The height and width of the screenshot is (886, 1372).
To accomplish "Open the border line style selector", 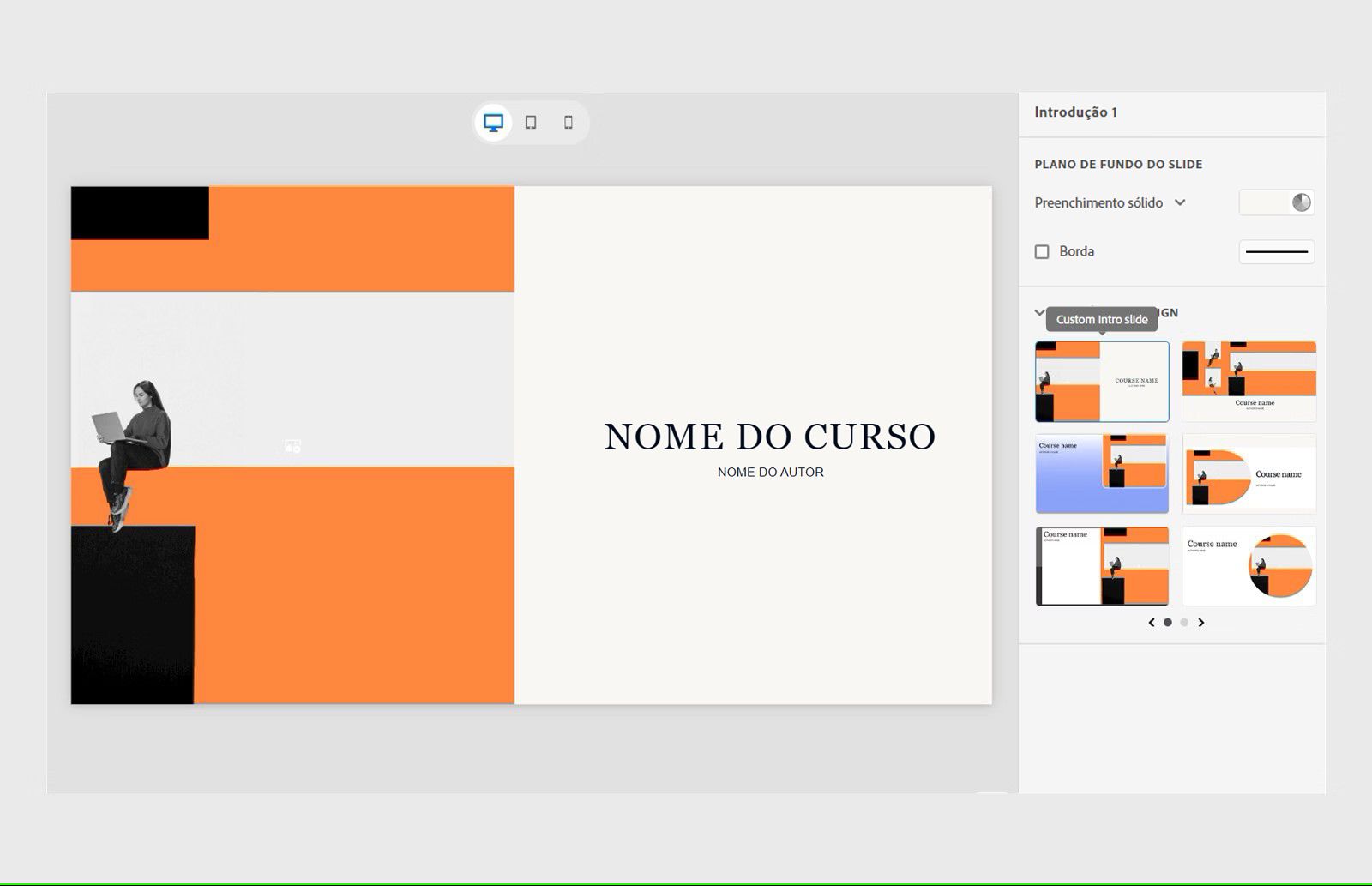I will tap(1277, 251).
